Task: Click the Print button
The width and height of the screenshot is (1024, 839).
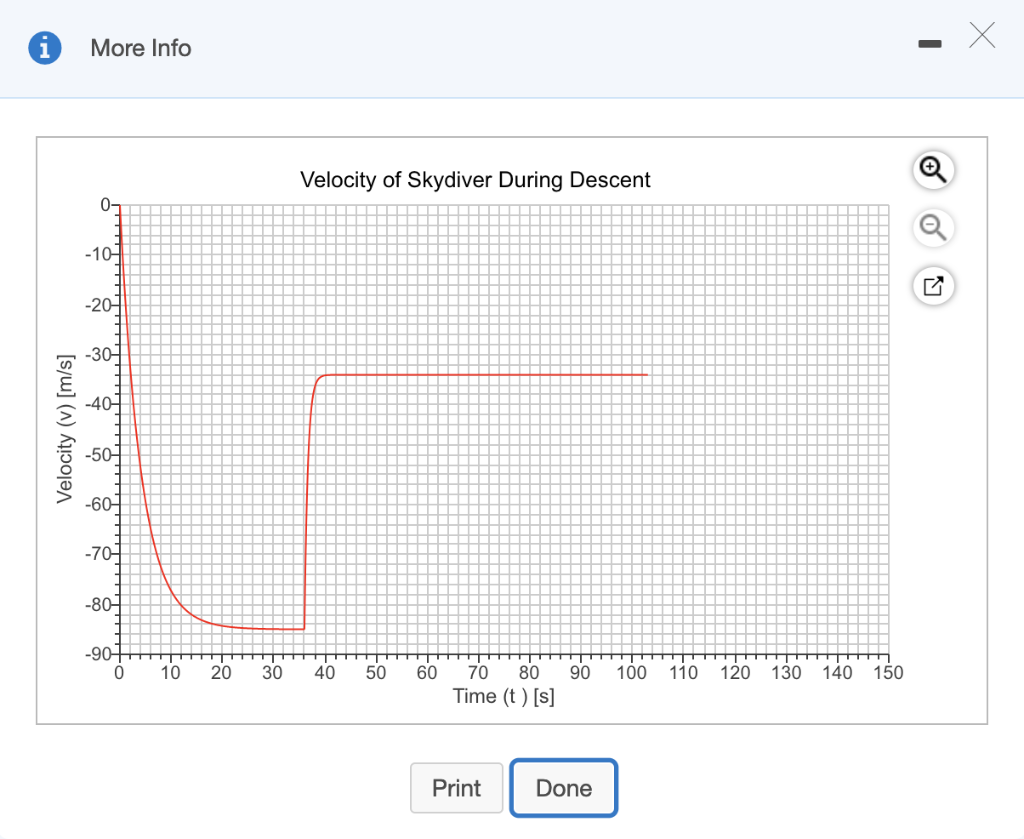Action: 456,788
